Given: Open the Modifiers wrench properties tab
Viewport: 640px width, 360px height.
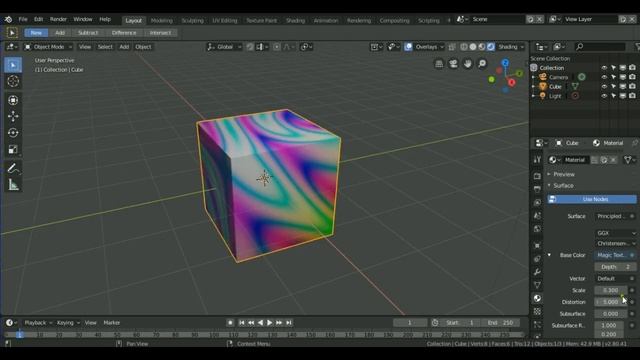Looking at the screenshot, I should pyautogui.click(x=537, y=271).
